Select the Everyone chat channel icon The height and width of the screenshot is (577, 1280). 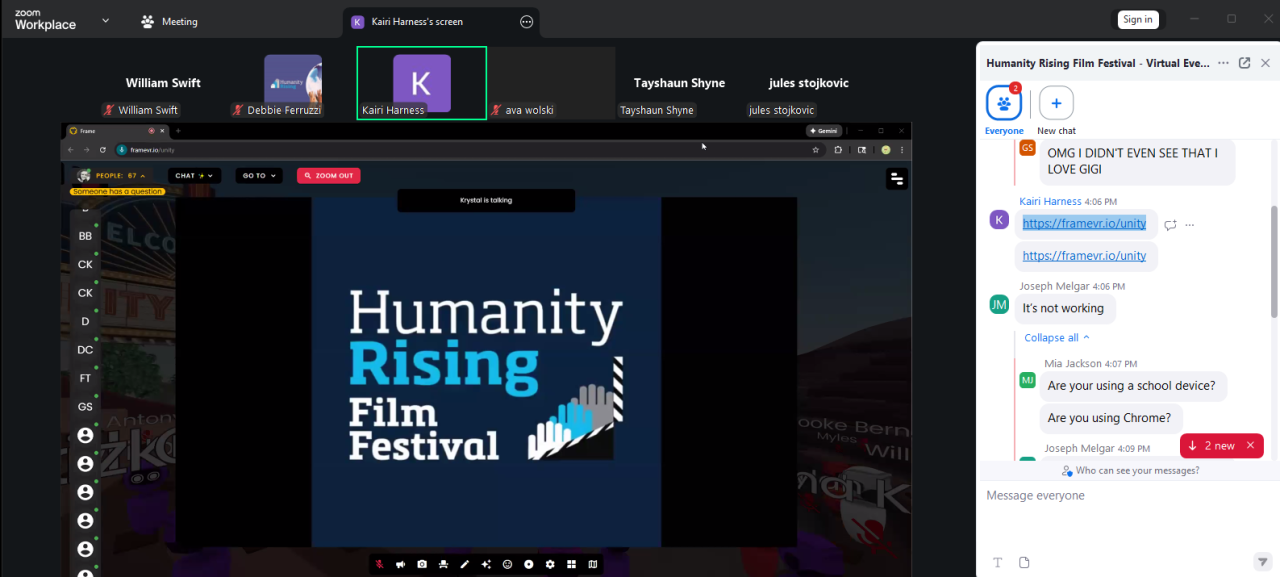pyautogui.click(x=1004, y=103)
